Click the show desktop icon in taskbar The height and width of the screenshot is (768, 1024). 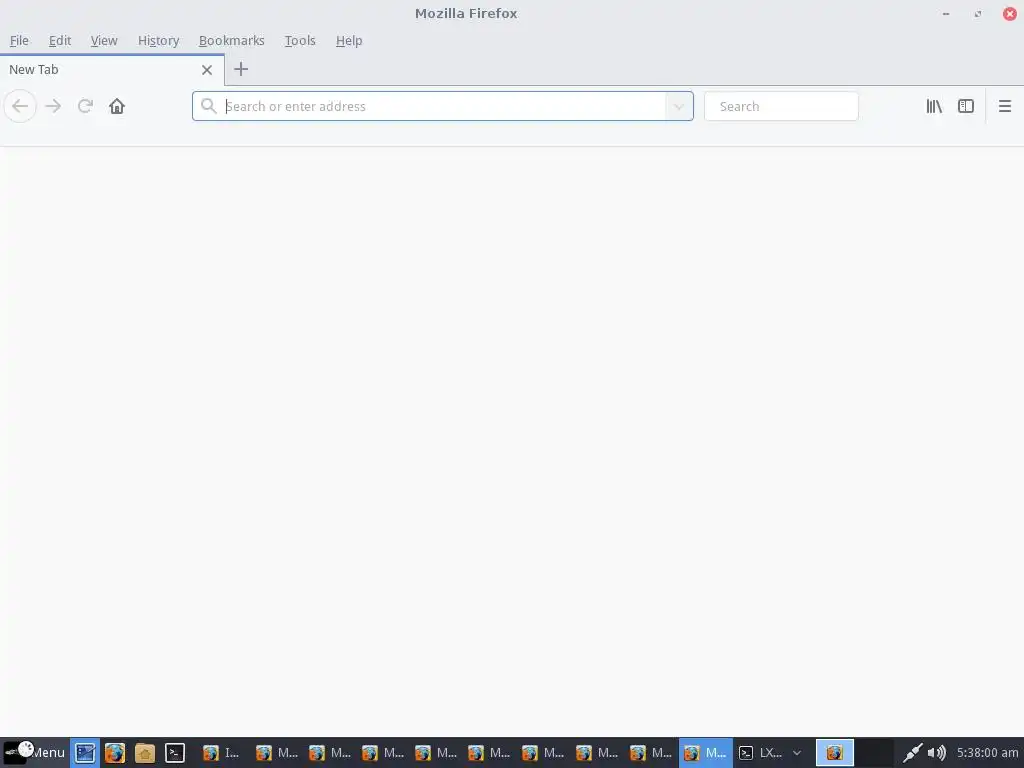point(85,753)
